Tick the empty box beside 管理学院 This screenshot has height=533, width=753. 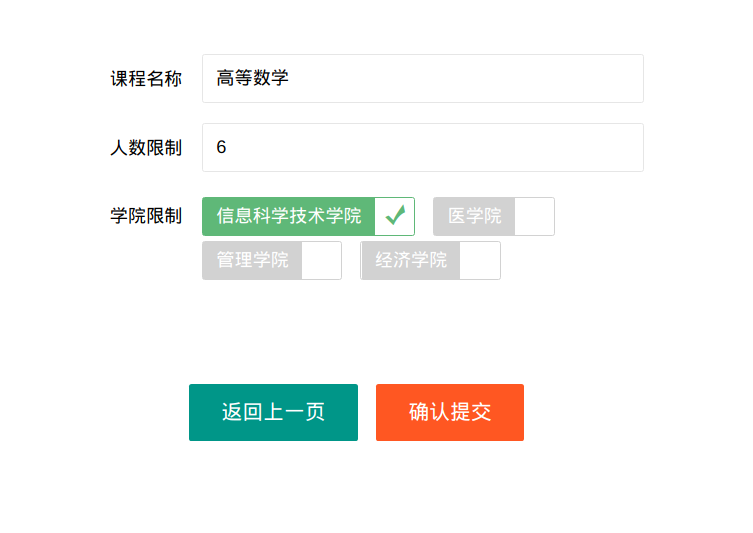tap(321, 261)
